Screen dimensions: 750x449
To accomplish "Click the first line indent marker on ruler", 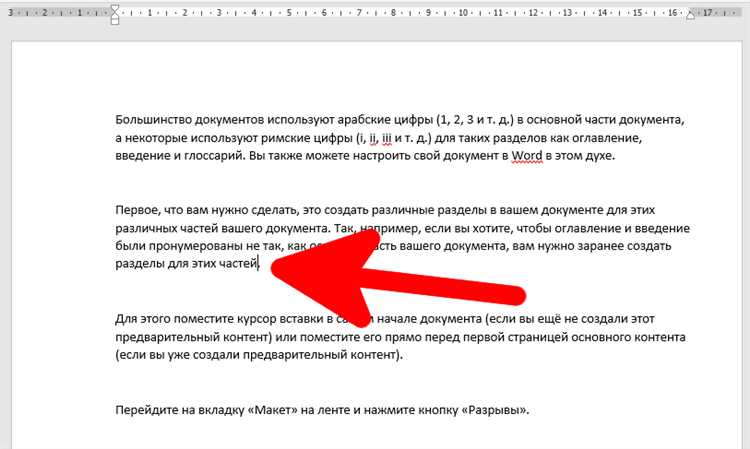I will point(115,9).
